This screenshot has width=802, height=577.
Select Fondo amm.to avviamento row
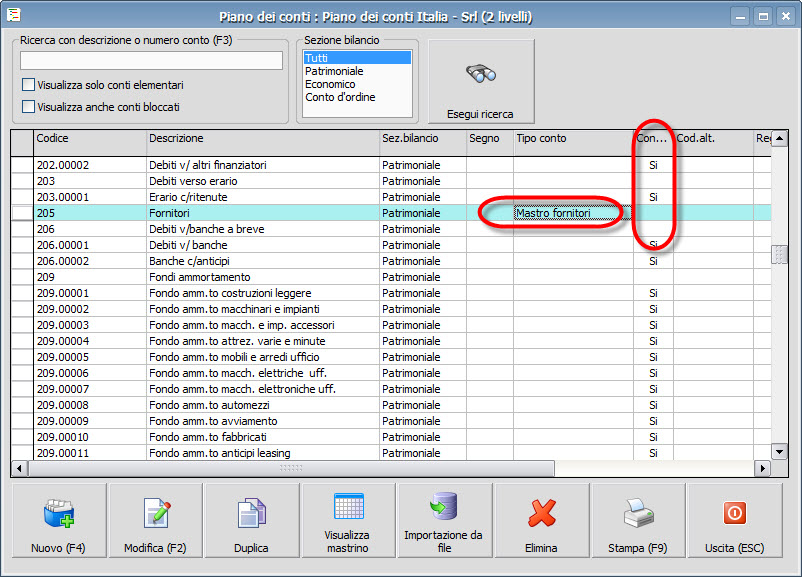pos(391,421)
